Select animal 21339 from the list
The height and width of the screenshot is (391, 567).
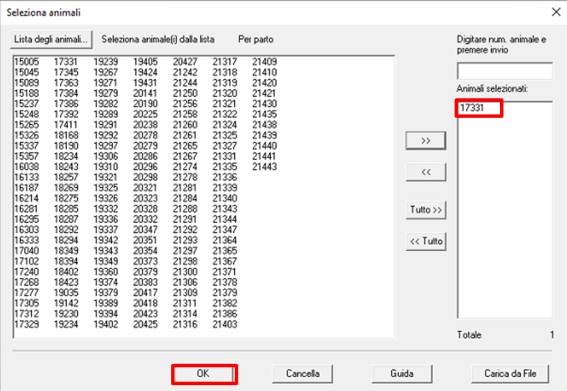pos(225,188)
